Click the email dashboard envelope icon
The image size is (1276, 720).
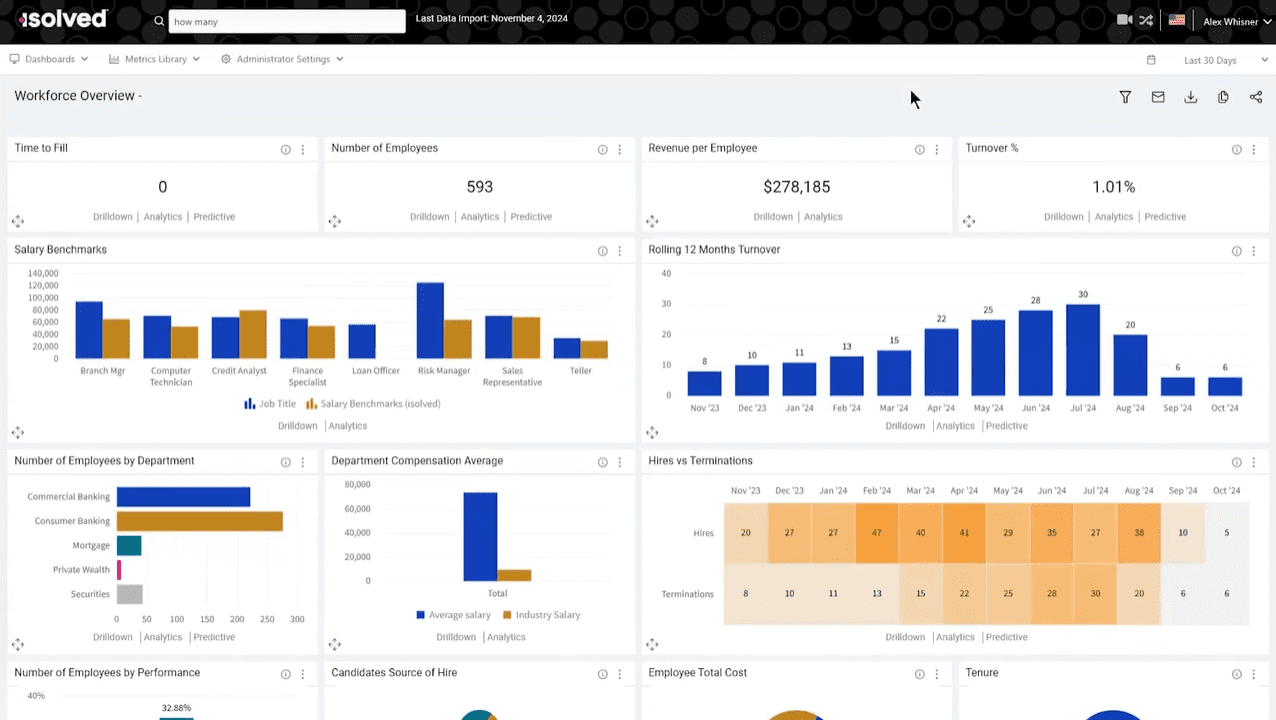(1158, 97)
